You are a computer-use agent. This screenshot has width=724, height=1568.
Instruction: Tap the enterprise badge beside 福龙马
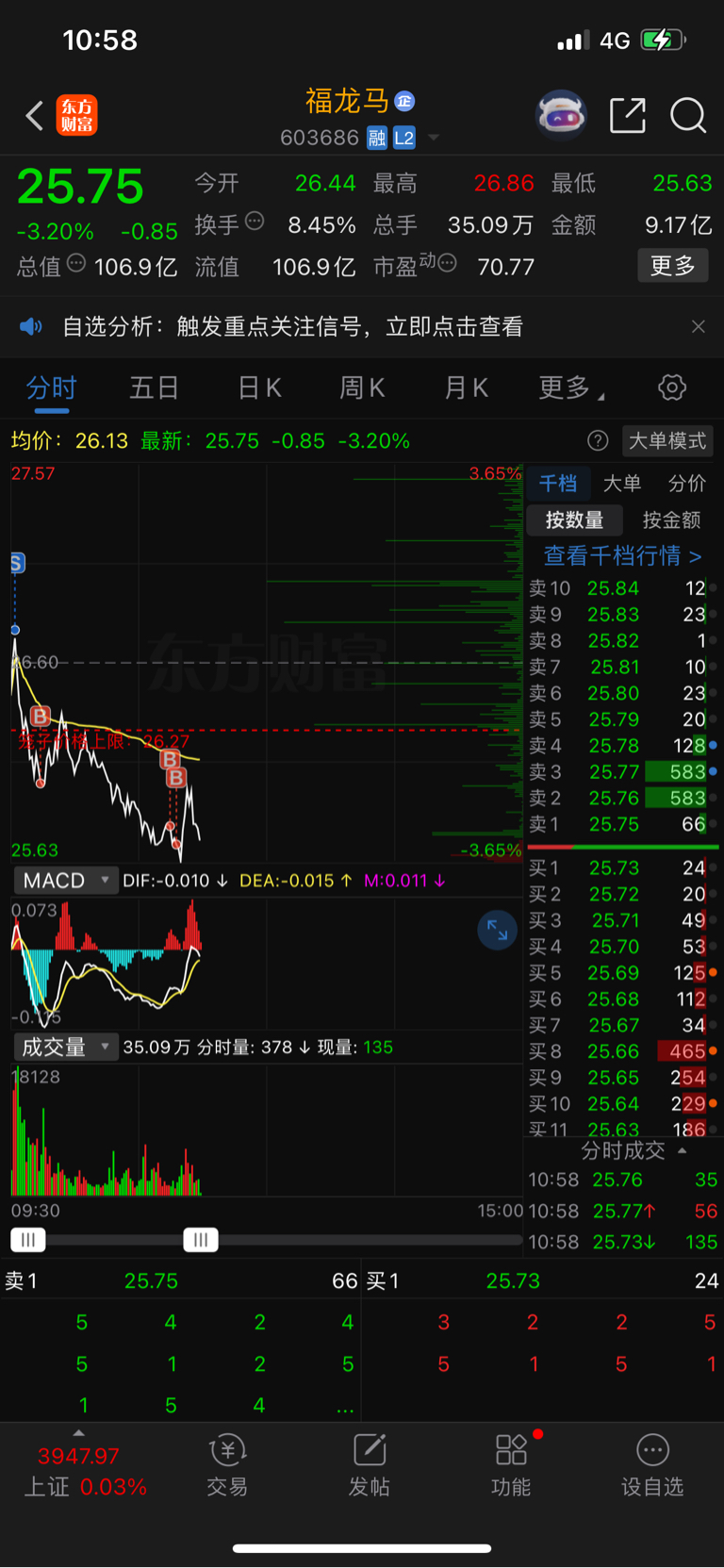point(404,100)
